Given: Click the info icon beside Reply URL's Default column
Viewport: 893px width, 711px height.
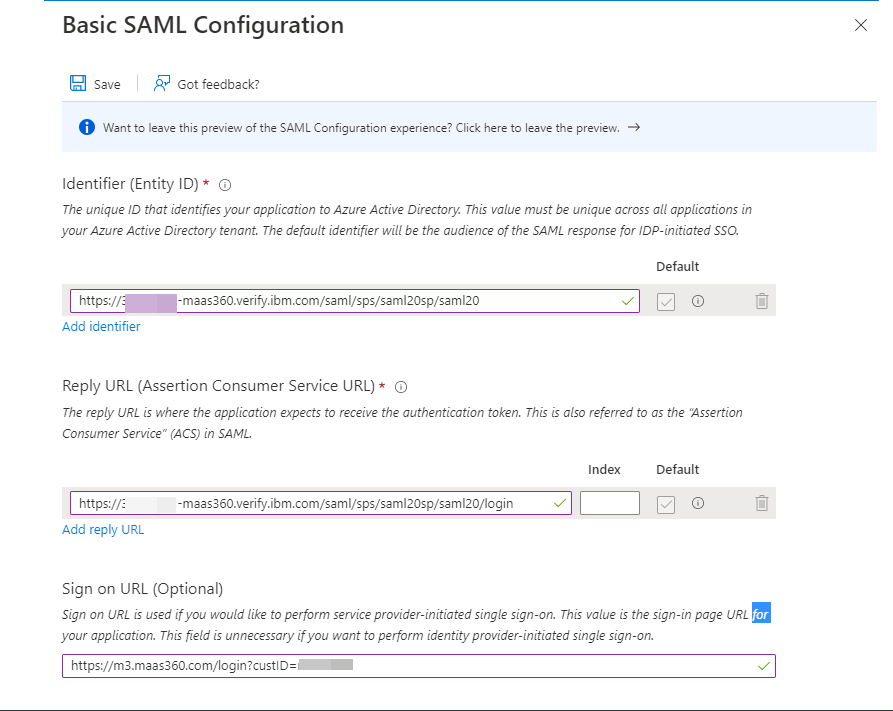Looking at the screenshot, I should tap(697, 503).
